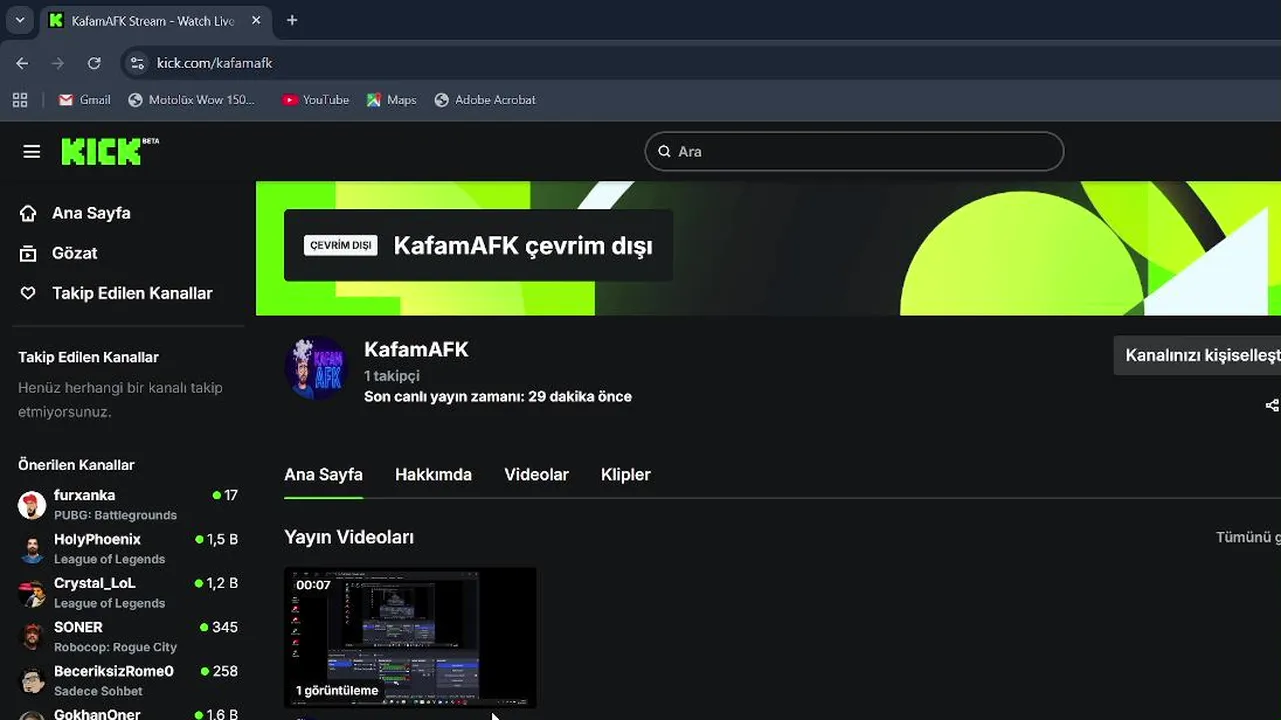Switch to the Klipler tab
This screenshot has width=1281, height=720.
pos(625,475)
